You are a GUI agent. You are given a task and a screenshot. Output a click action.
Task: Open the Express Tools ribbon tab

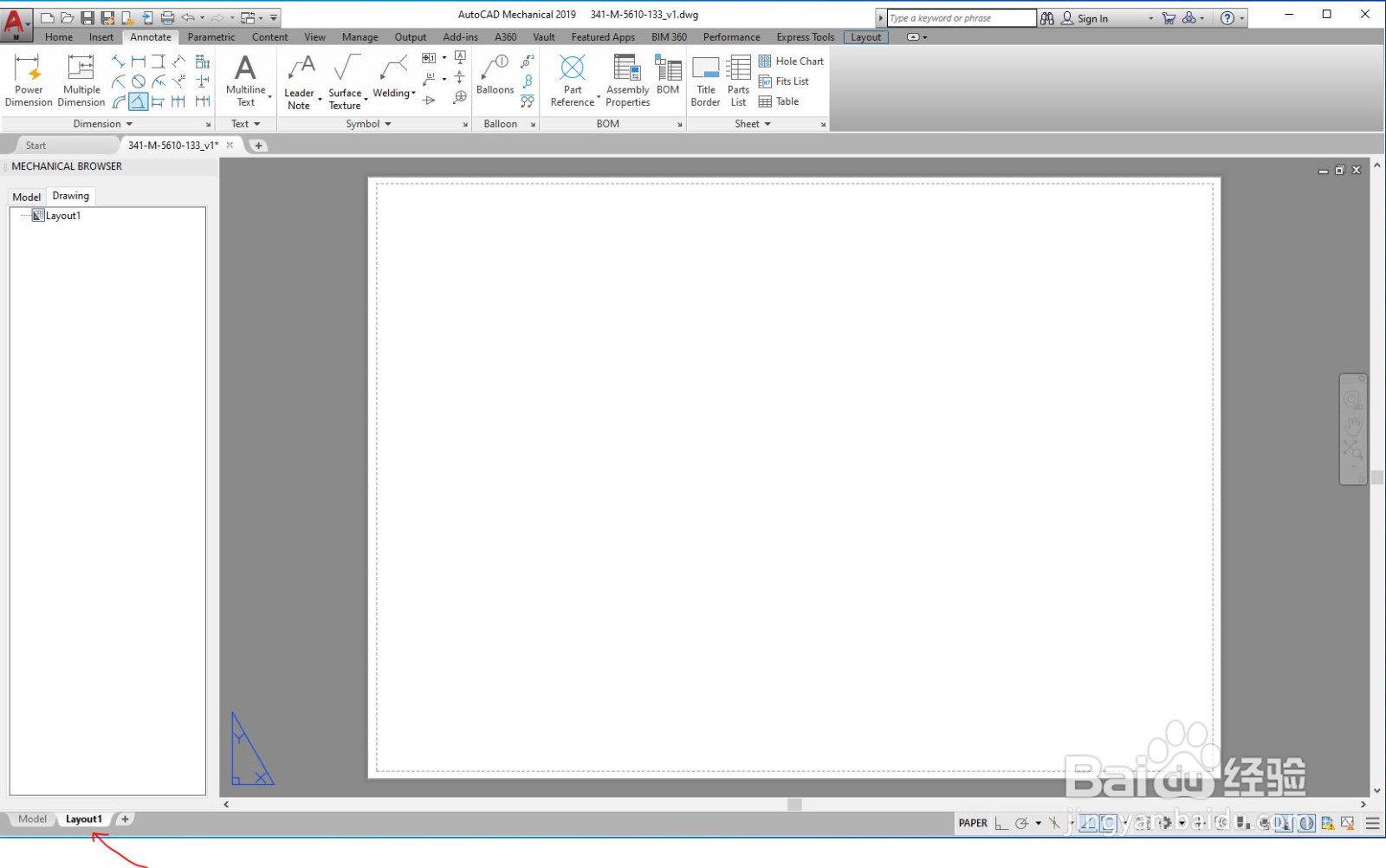click(806, 37)
